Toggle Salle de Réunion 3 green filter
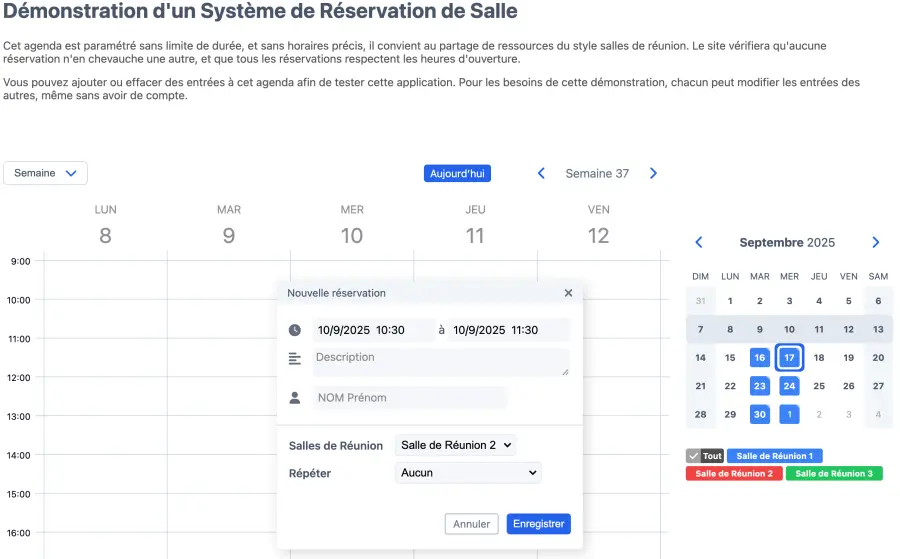This screenshot has width=900, height=559. pos(834,473)
